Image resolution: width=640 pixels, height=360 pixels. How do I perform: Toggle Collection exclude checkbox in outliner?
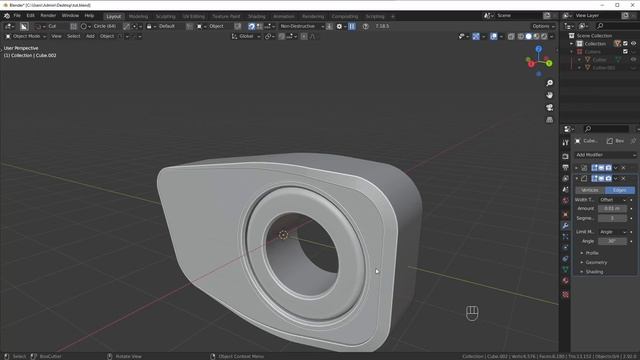click(x=625, y=44)
